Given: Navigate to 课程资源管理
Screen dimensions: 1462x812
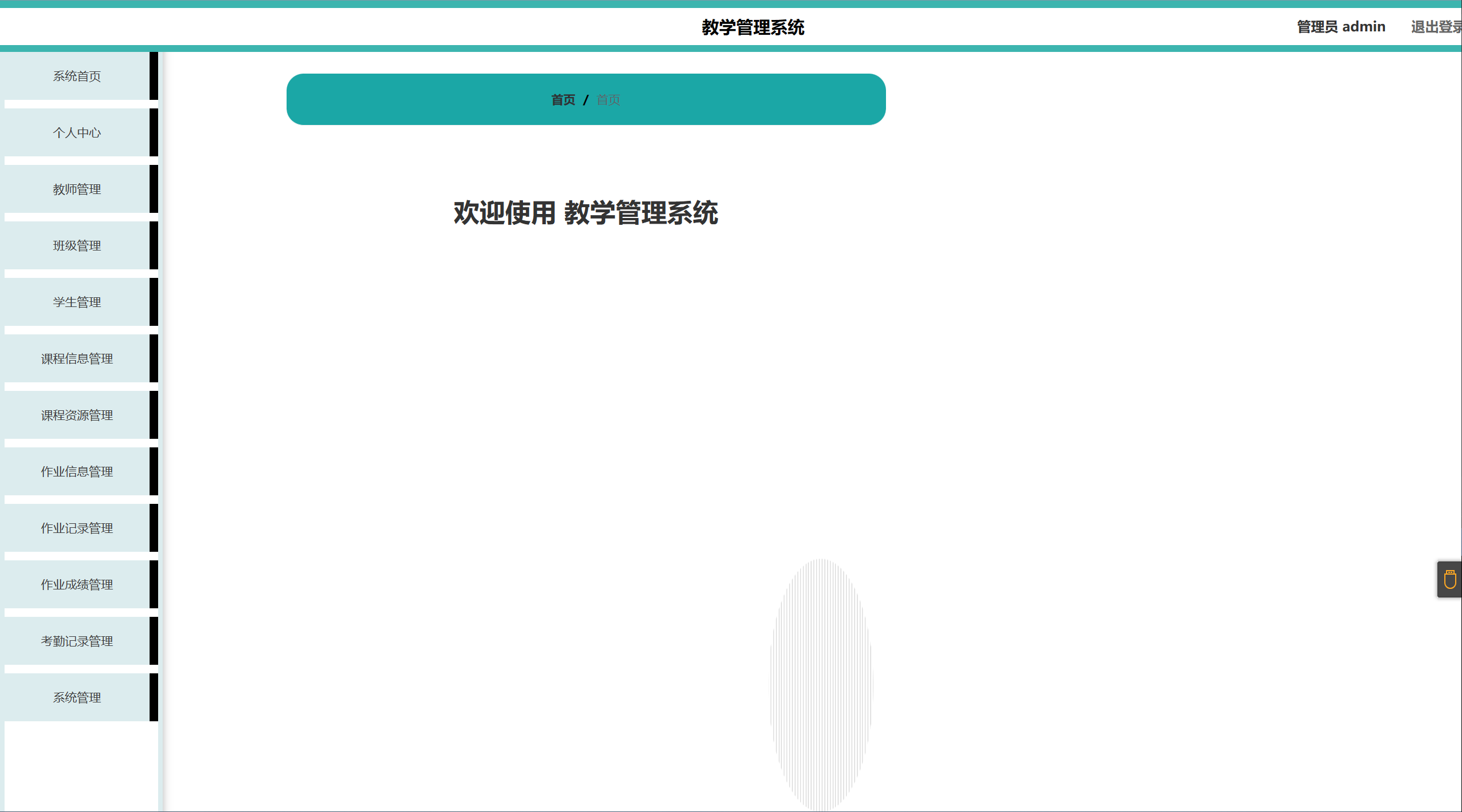Looking at the screenshot, I should tap(78, 415).
